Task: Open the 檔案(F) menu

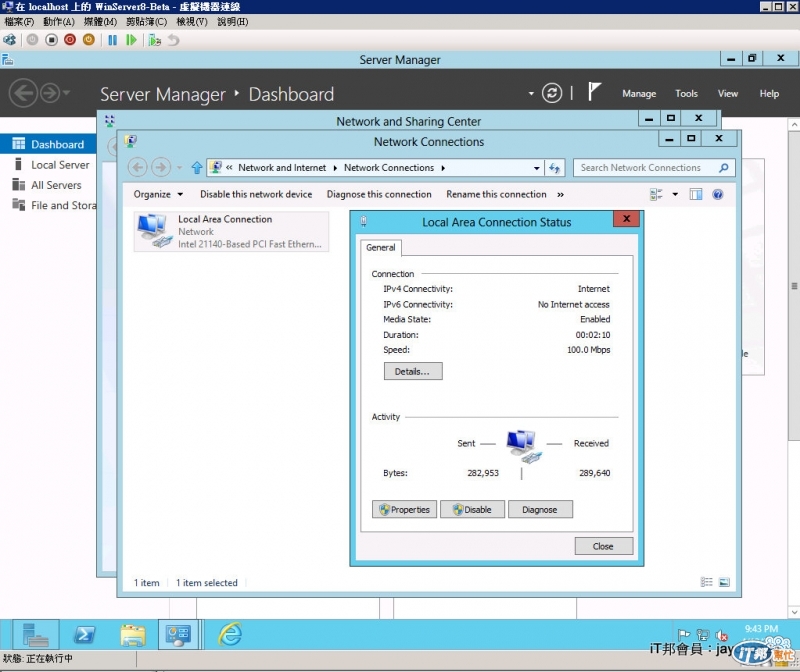Action: point(19,22)
